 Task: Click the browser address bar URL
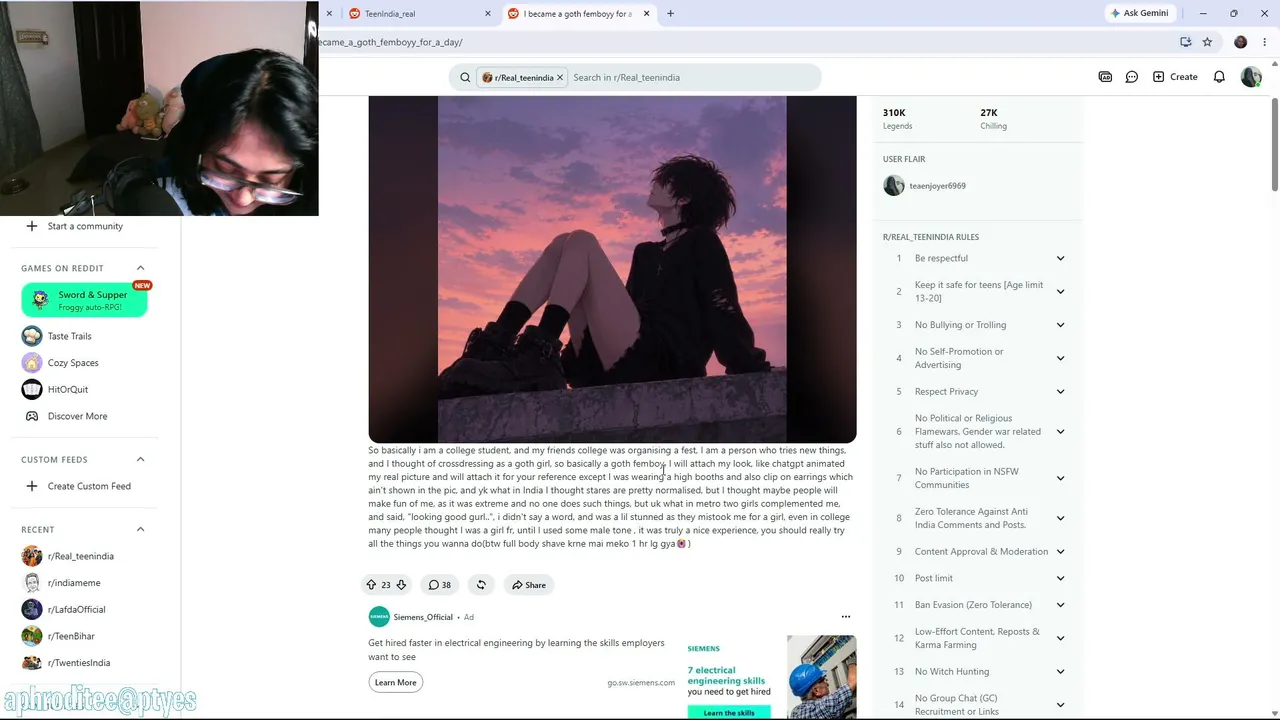(391, 42)
